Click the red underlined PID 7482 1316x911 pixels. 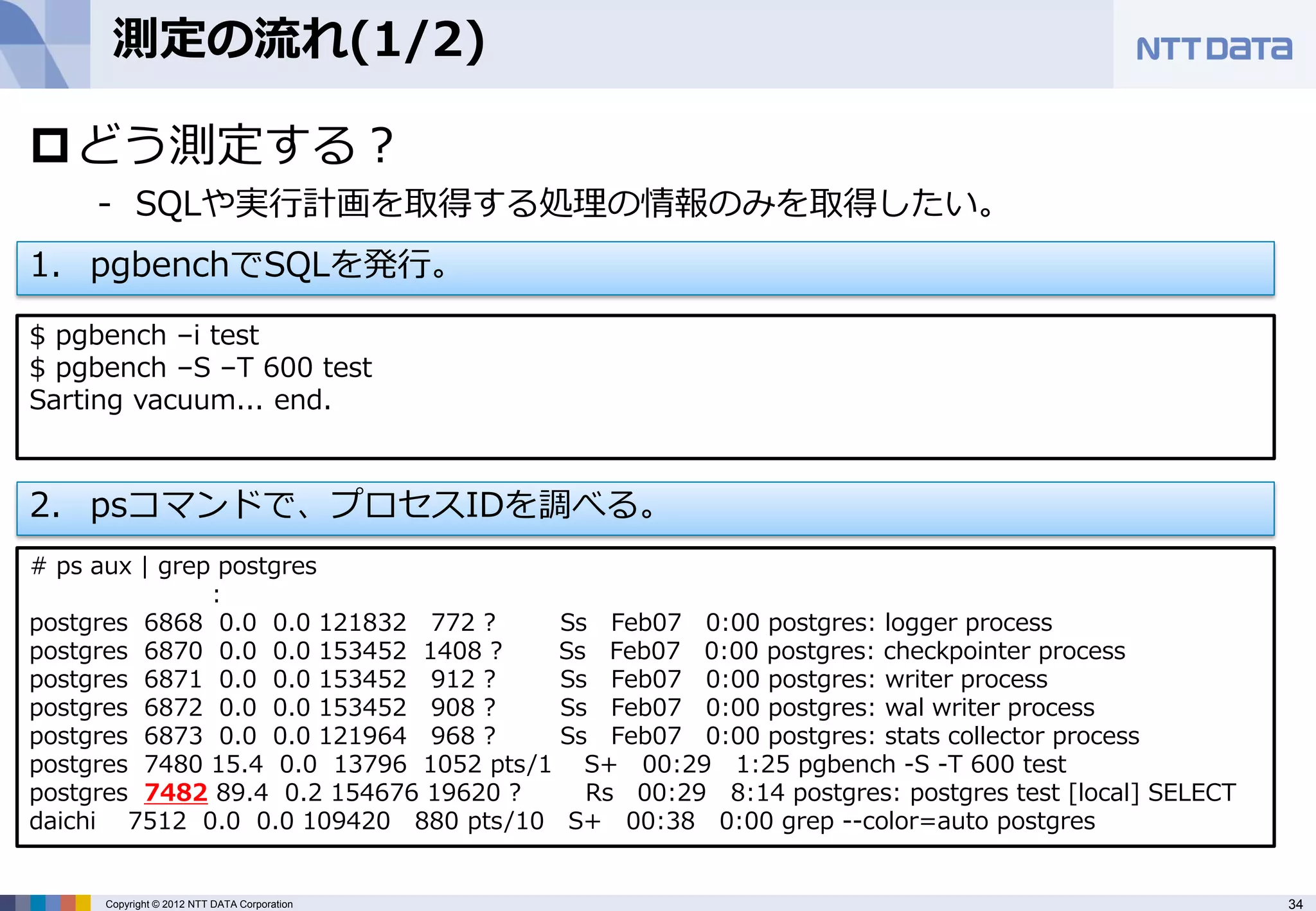click(175, 792)
